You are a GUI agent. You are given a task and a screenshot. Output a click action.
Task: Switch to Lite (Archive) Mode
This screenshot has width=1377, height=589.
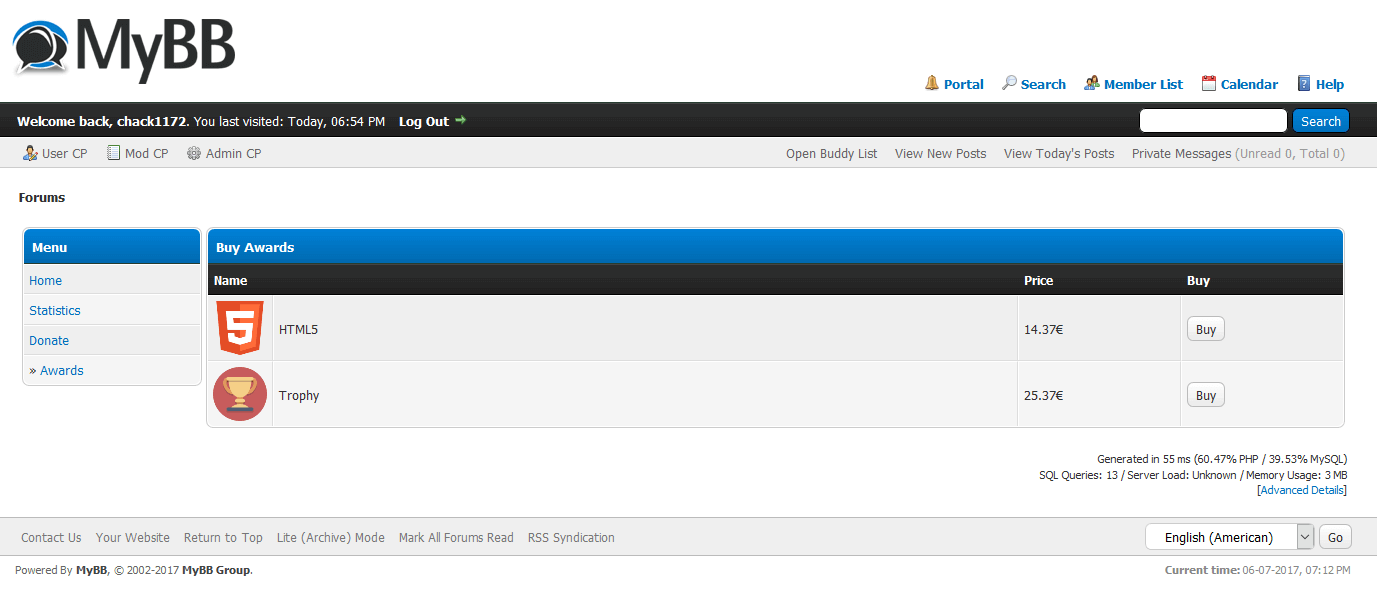pyautogui.click(x=331, y=537)
